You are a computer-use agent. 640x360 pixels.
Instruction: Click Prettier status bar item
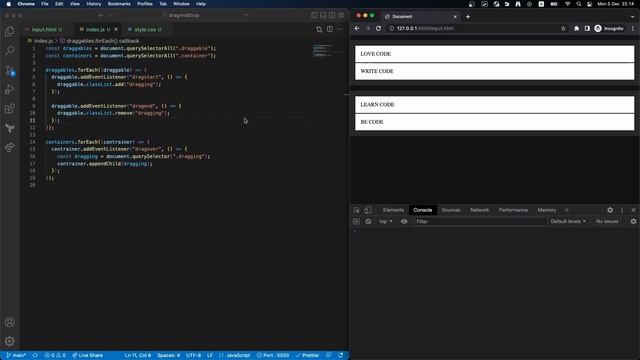[x=307, y=356]
